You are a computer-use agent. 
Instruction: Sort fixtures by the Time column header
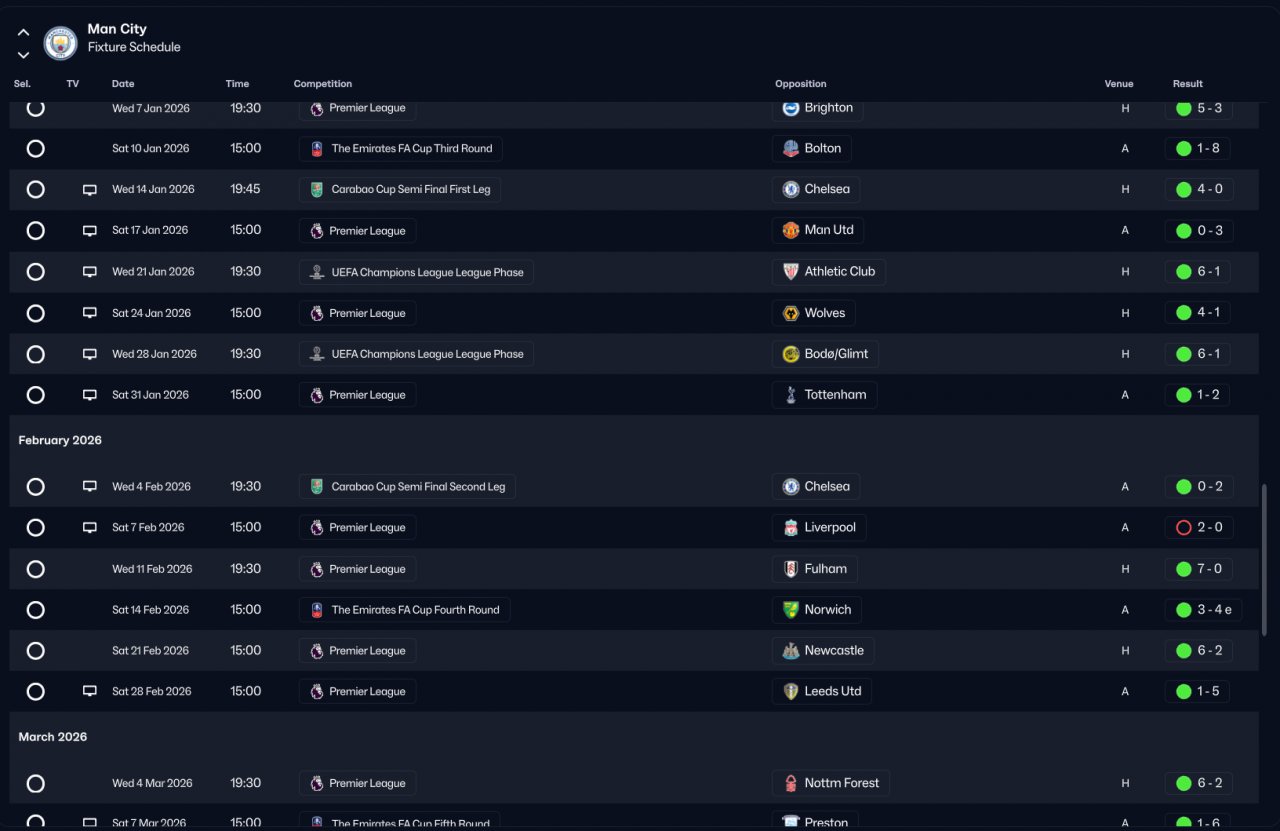237,84
